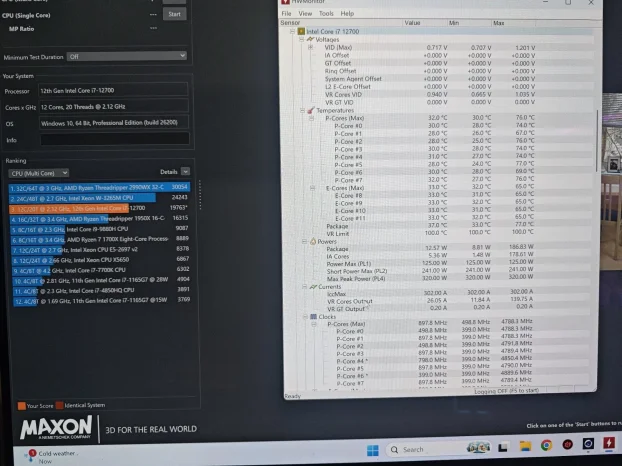
Task: Start the CPU (Single Core) test
Action: click(174, 14)
